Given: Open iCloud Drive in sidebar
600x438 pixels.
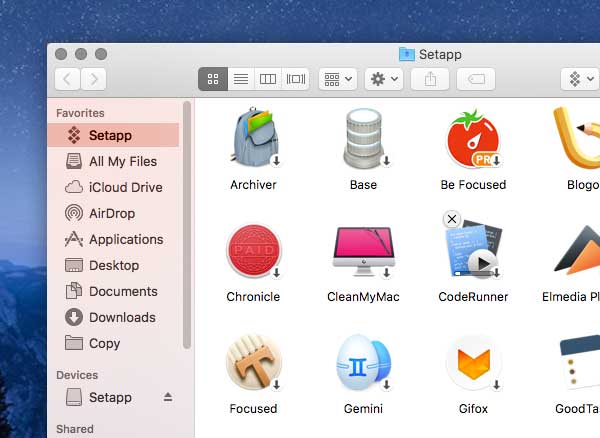Looking at the screenshot, I should (113, 187).
